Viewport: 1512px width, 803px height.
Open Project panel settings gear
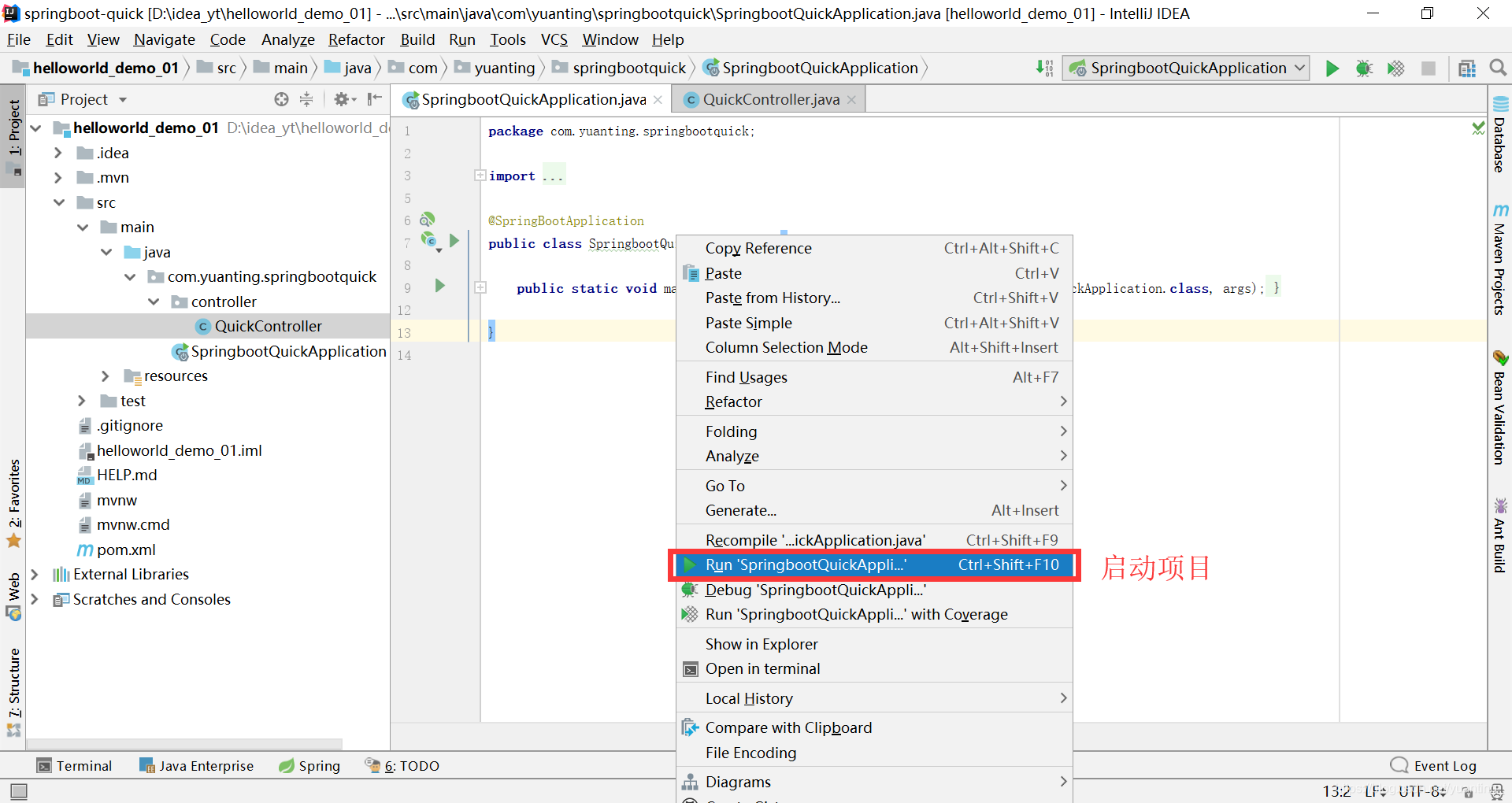pyautogui.click(x=344, y=99)
